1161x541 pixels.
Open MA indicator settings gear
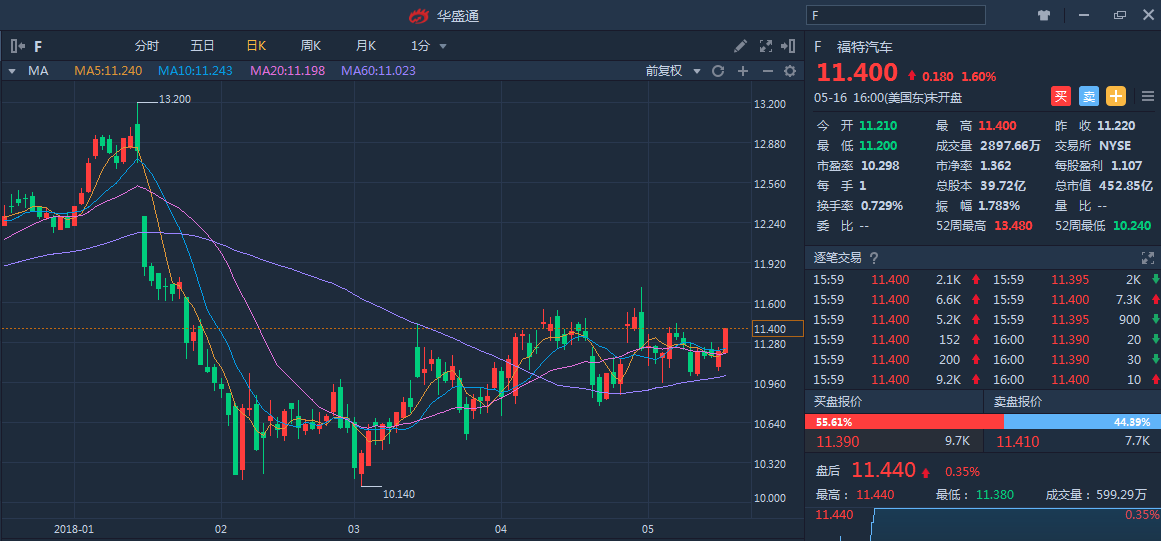[x=790, y=71]
